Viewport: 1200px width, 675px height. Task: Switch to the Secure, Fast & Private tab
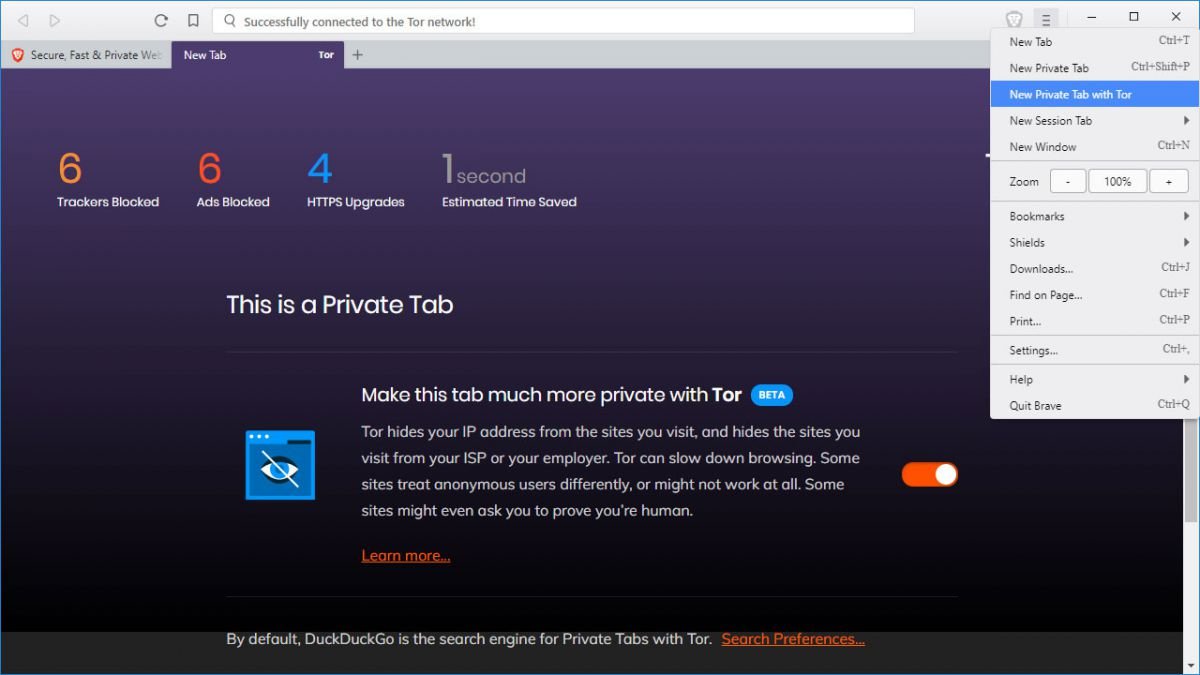[x=86, y=55]
